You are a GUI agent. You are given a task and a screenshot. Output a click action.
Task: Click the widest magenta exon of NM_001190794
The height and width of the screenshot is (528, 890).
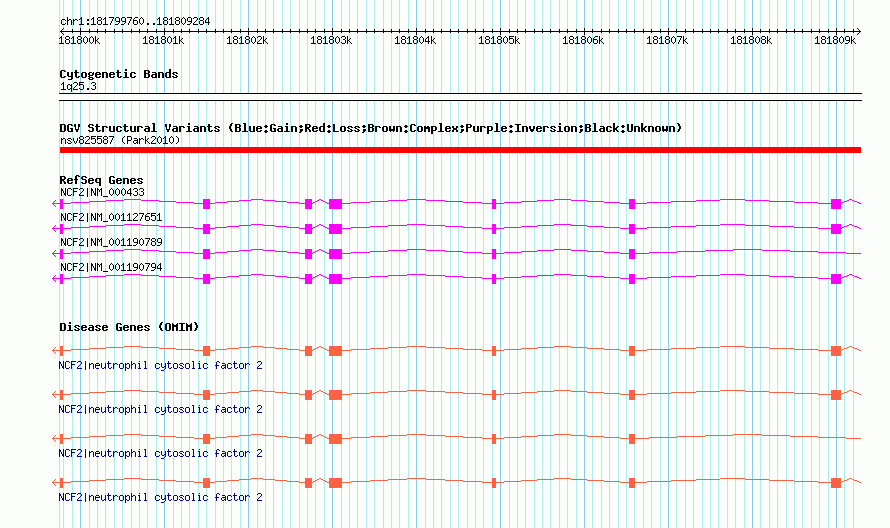click(x=335, y=279)
